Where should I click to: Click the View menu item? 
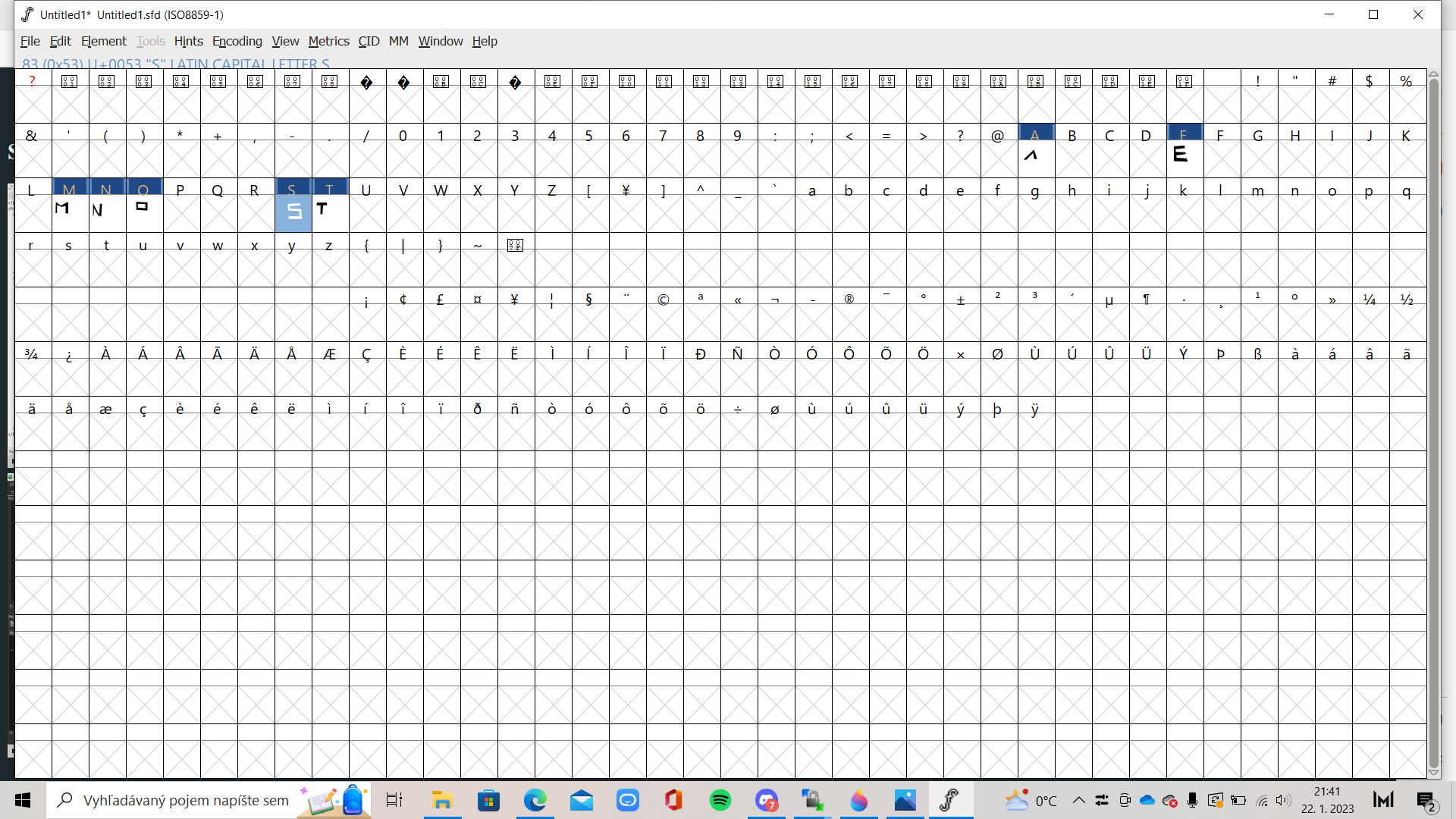285,41
